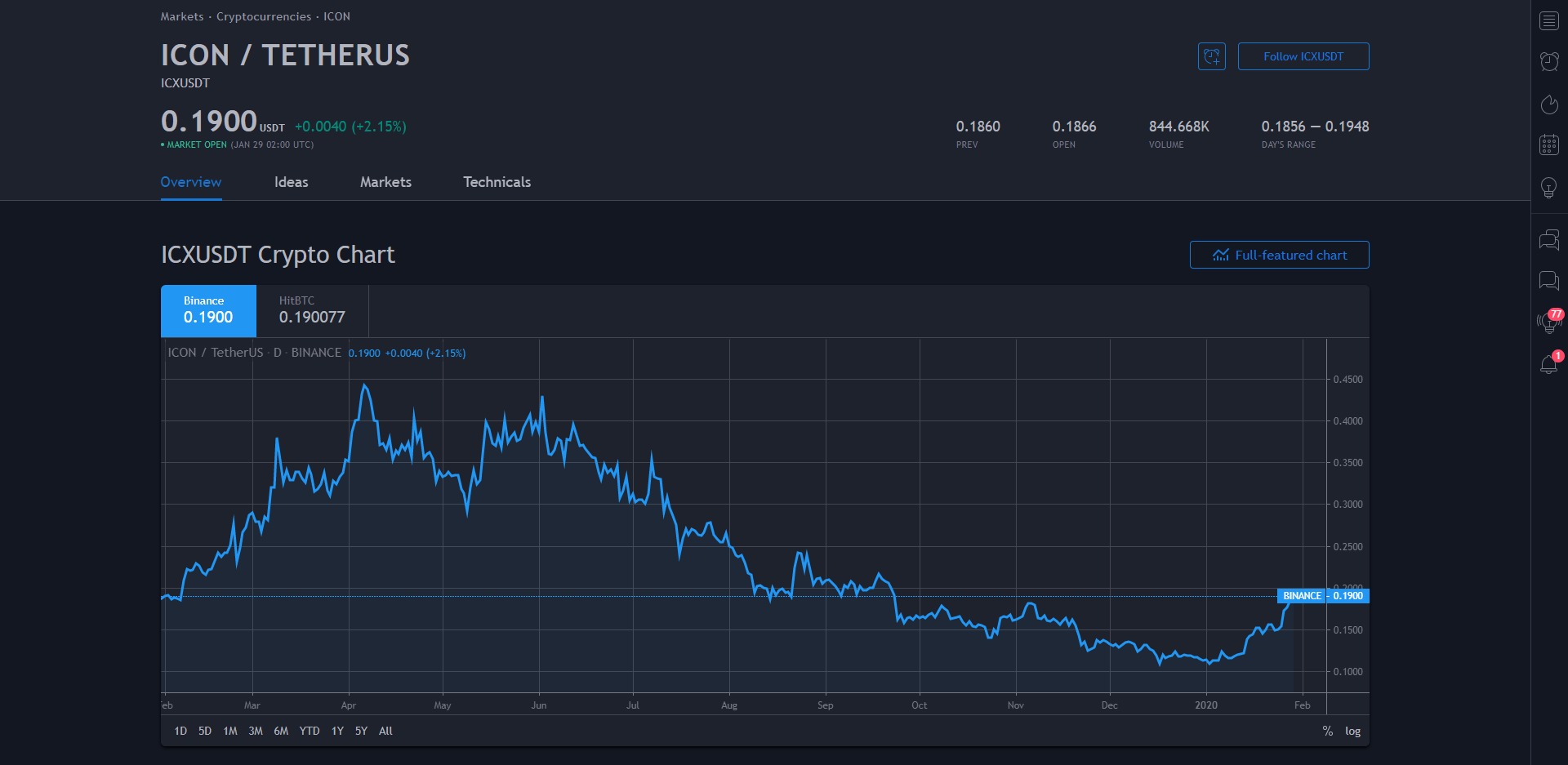This screenshot has height=765, width=1568.
Task: Set chart range to 1M
Action: [x=230, y=731]
